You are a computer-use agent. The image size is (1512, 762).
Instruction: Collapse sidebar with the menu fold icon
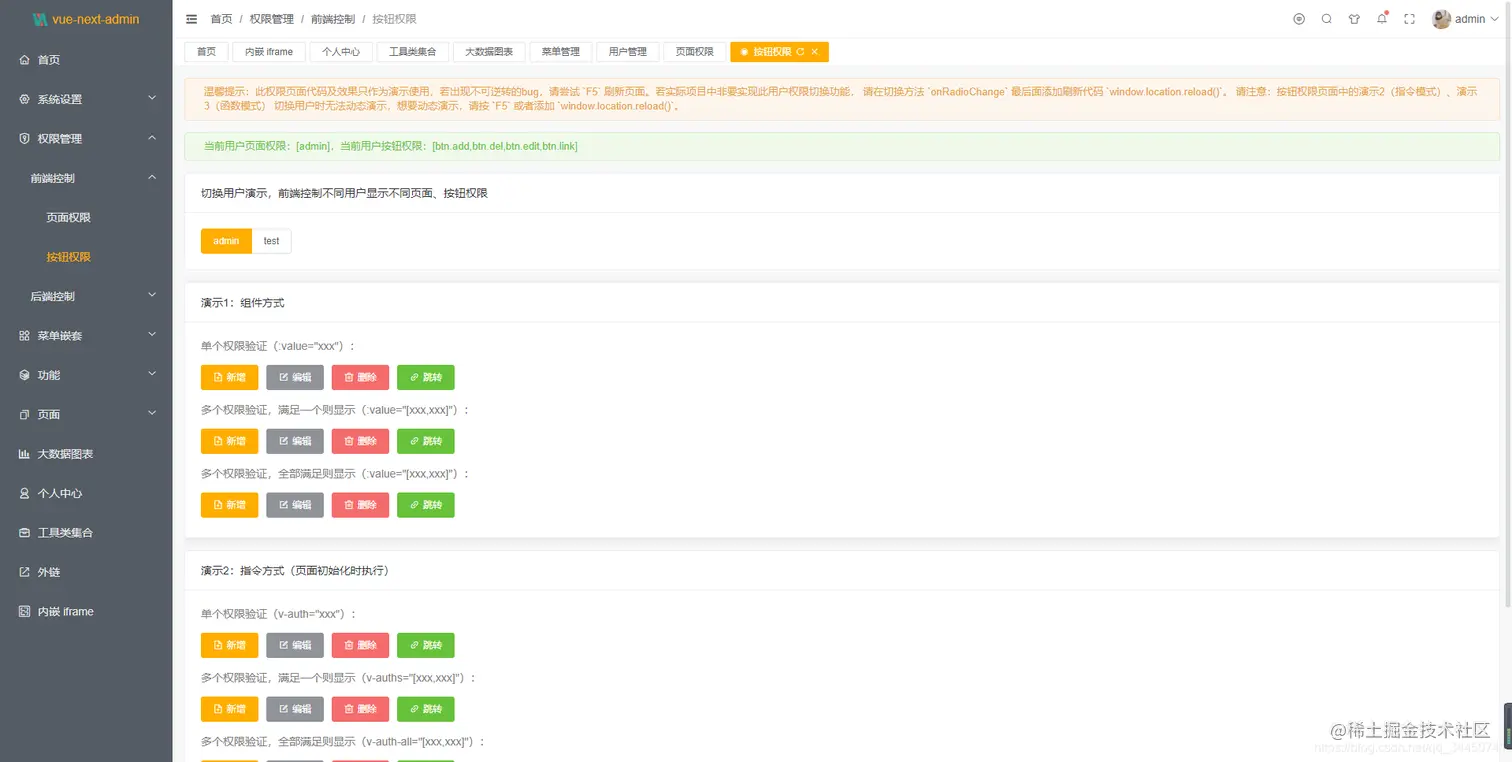pyautogui.click(x=192, y=19)
